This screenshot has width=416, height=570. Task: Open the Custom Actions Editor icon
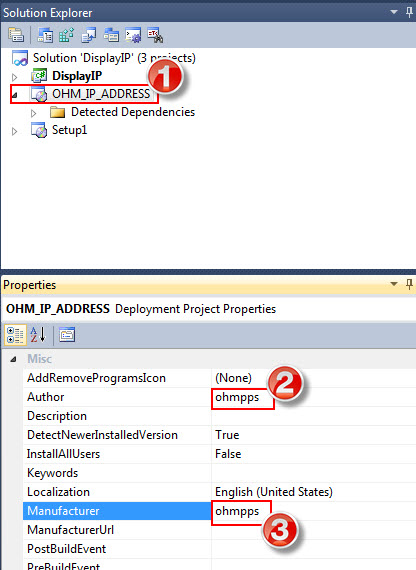tap(133, 35)
